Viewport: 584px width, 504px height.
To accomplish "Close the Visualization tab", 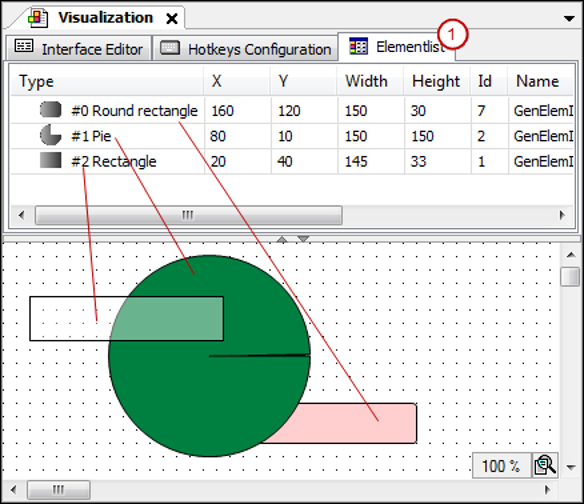I will coord(172,18).
